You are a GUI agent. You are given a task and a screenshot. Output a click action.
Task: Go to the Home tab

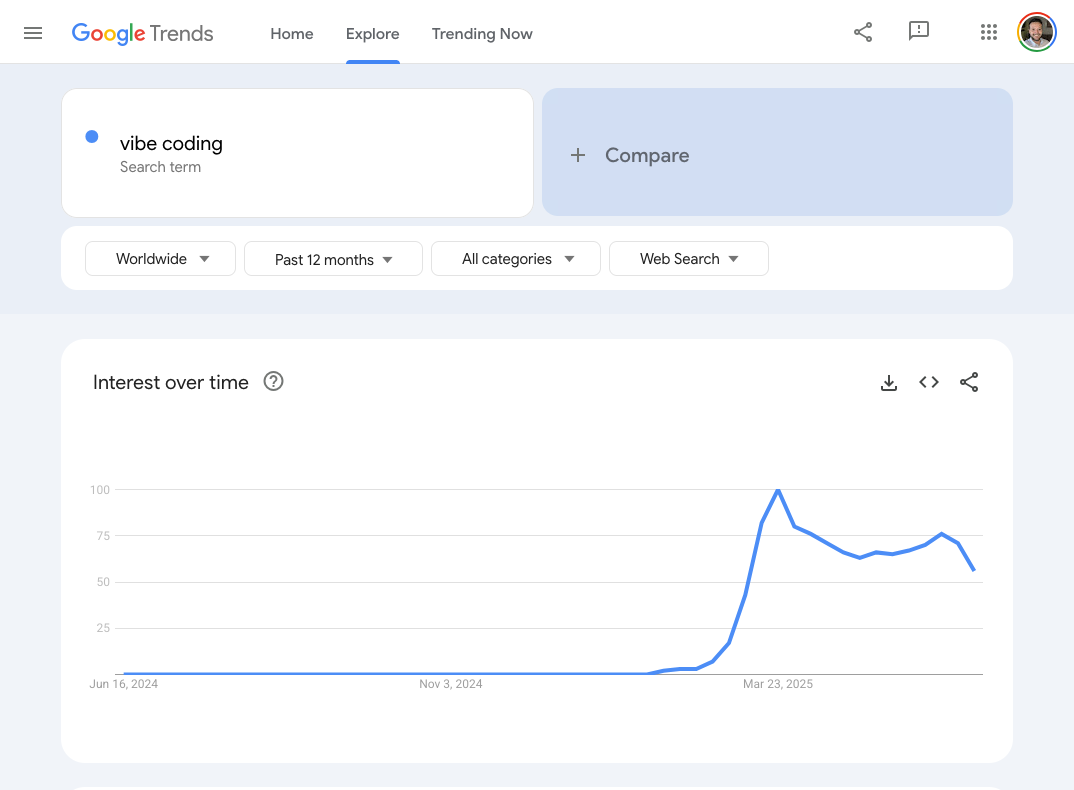[292, 34]
